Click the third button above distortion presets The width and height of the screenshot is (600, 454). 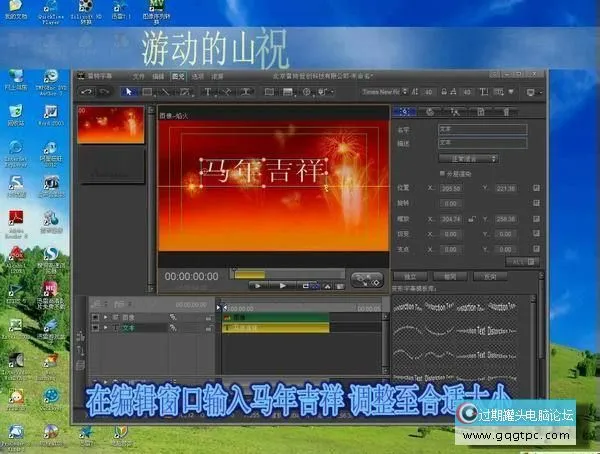(x=490, y=276)
